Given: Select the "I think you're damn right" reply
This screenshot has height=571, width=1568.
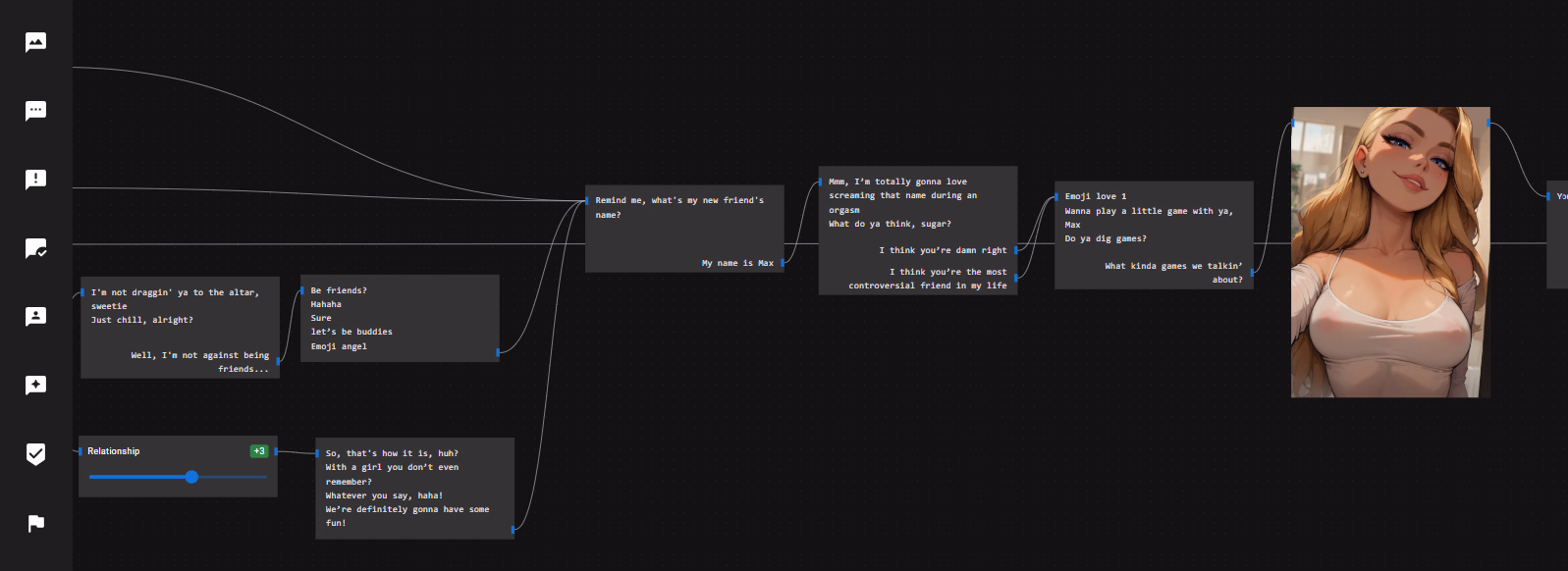Looking at the screenshot, I should tap(942, 250).
